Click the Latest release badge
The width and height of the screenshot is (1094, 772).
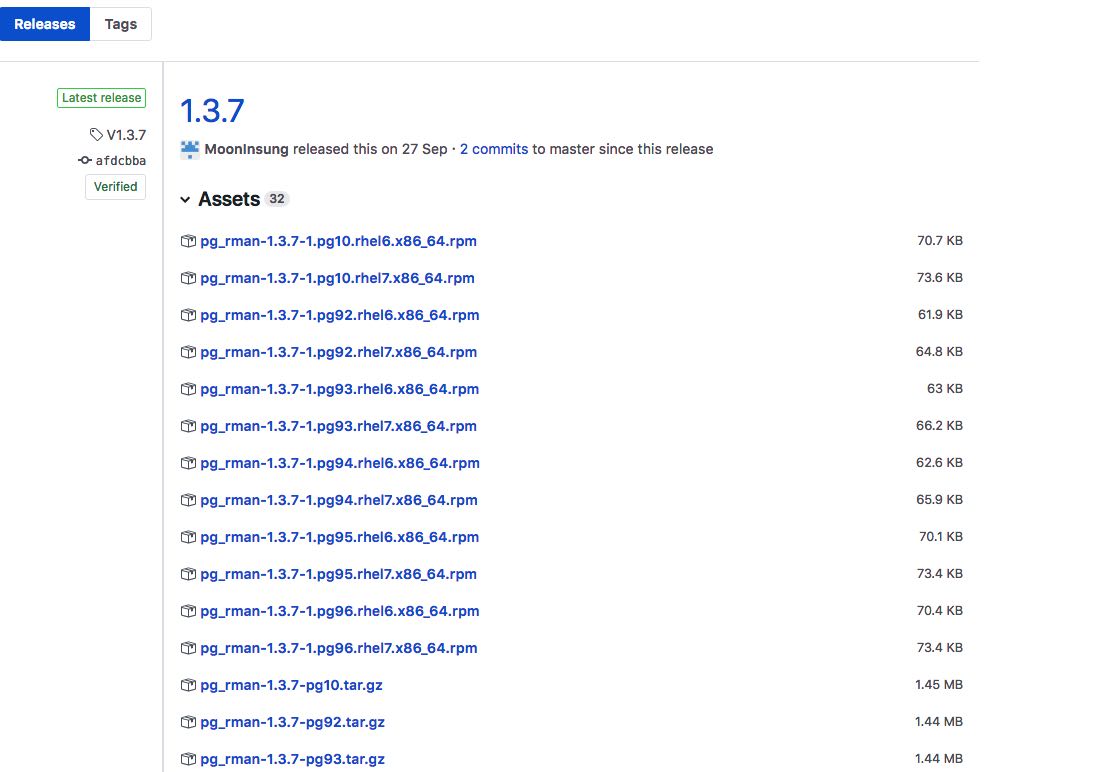coord(101,98)
